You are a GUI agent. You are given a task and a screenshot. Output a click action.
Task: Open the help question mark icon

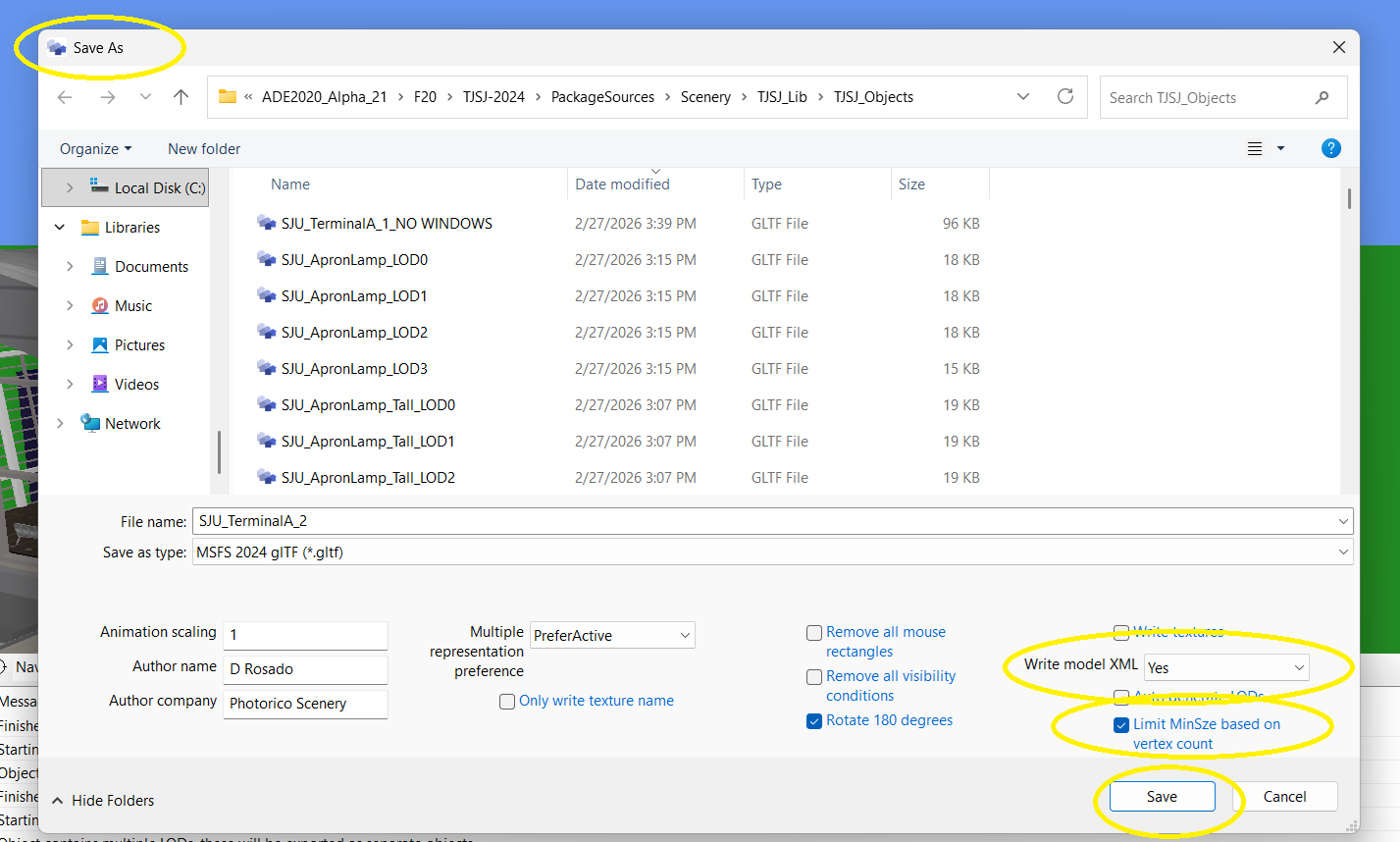tap(1330, 148)
